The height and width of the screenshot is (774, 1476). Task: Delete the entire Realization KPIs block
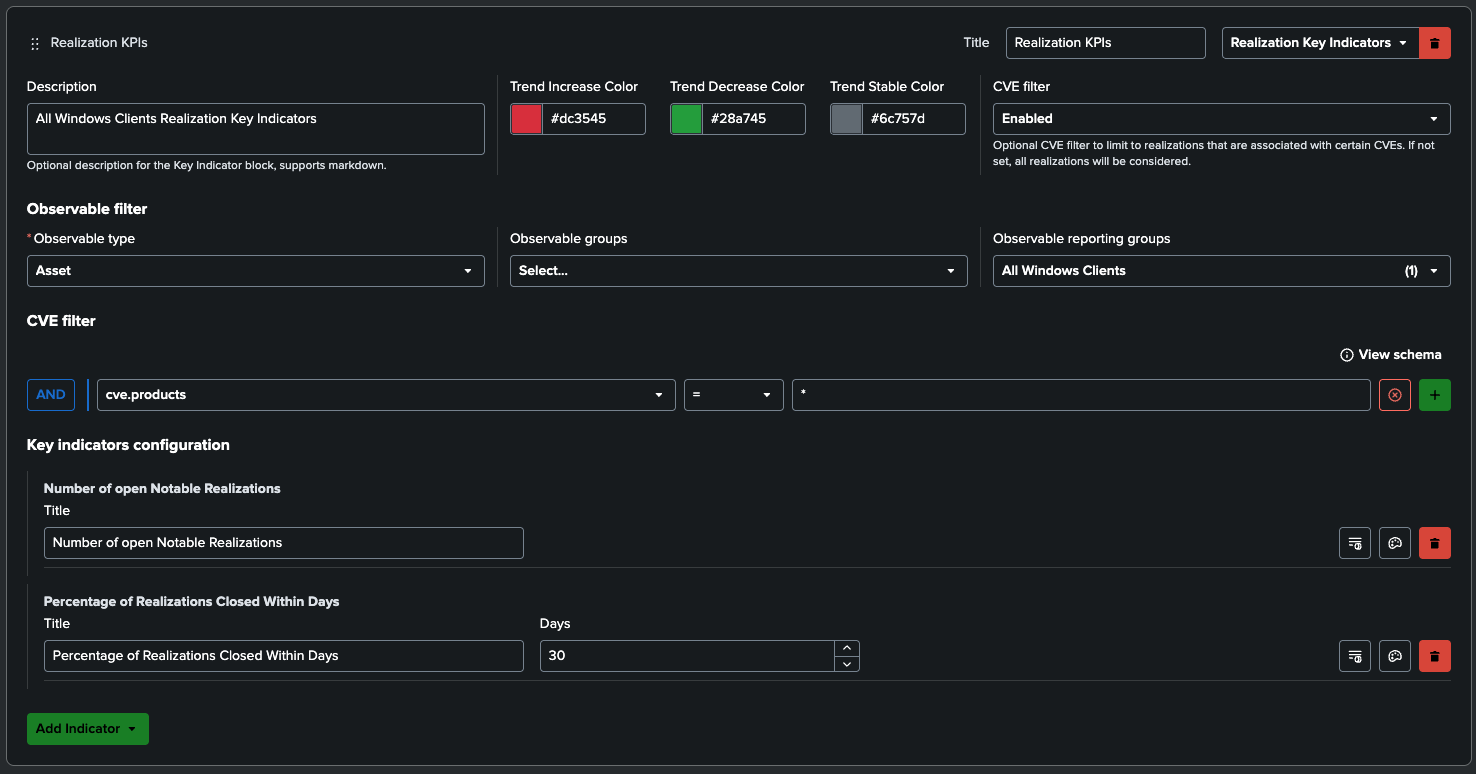pos(1434,43)
